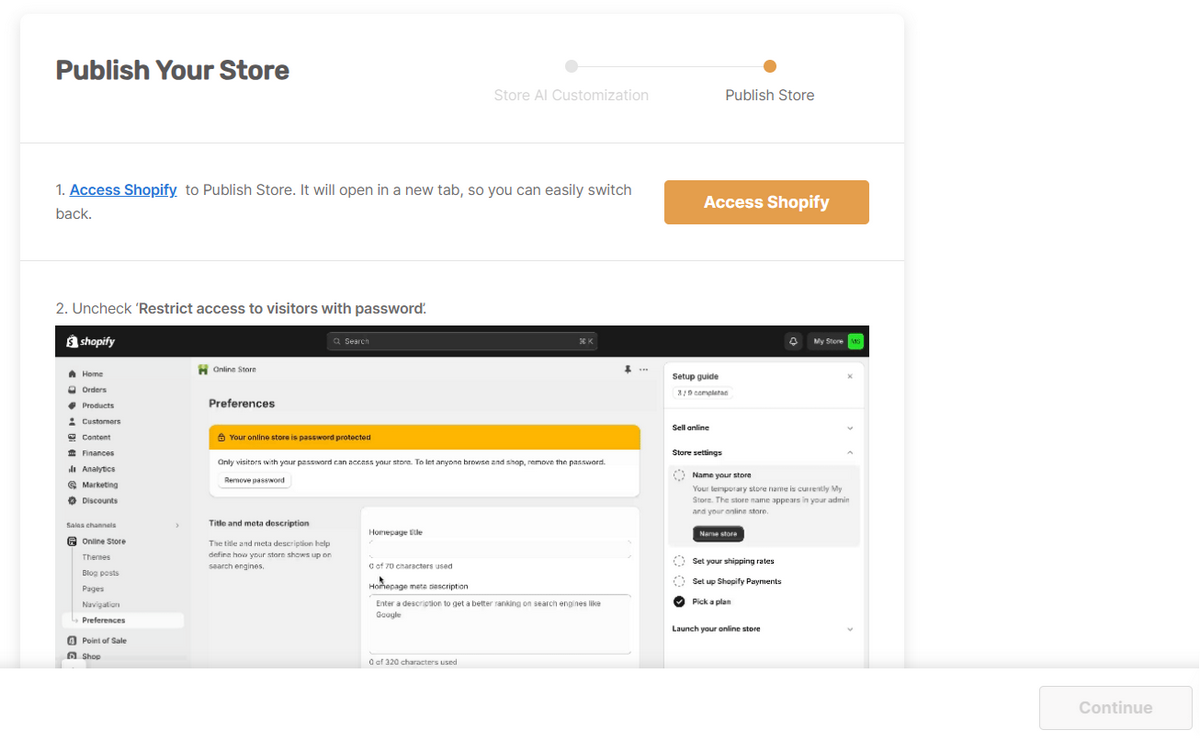Click the Finances bank icon in sidebar

pyautogui.click(x=72, y=453)
